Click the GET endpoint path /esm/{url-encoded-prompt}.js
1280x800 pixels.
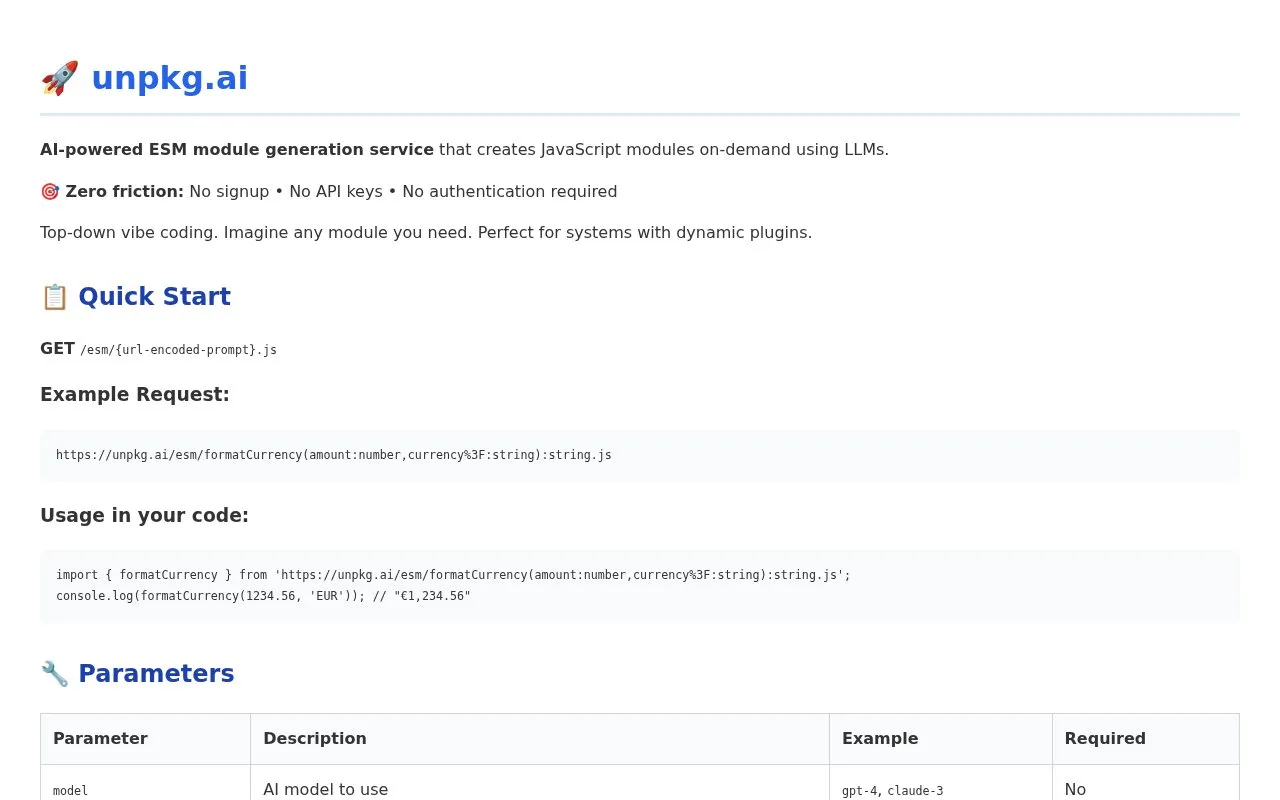click(178, 350)
